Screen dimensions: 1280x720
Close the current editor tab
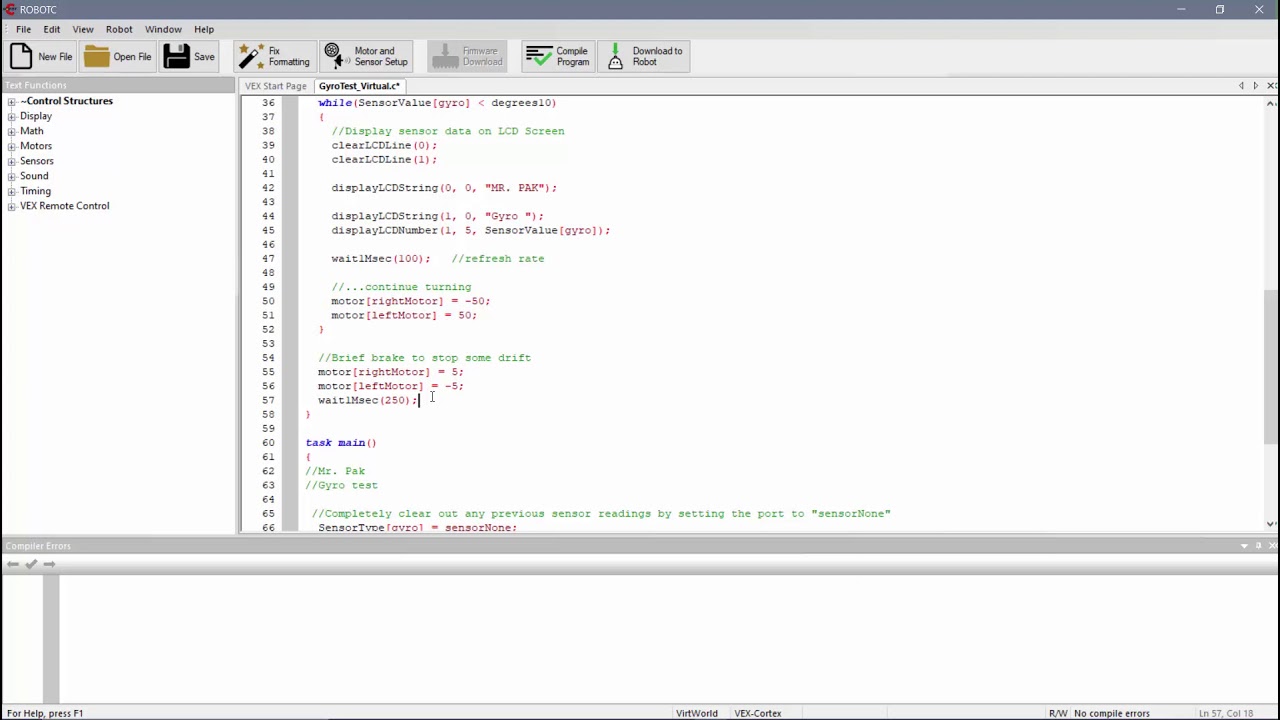[x=1271, y=86]
